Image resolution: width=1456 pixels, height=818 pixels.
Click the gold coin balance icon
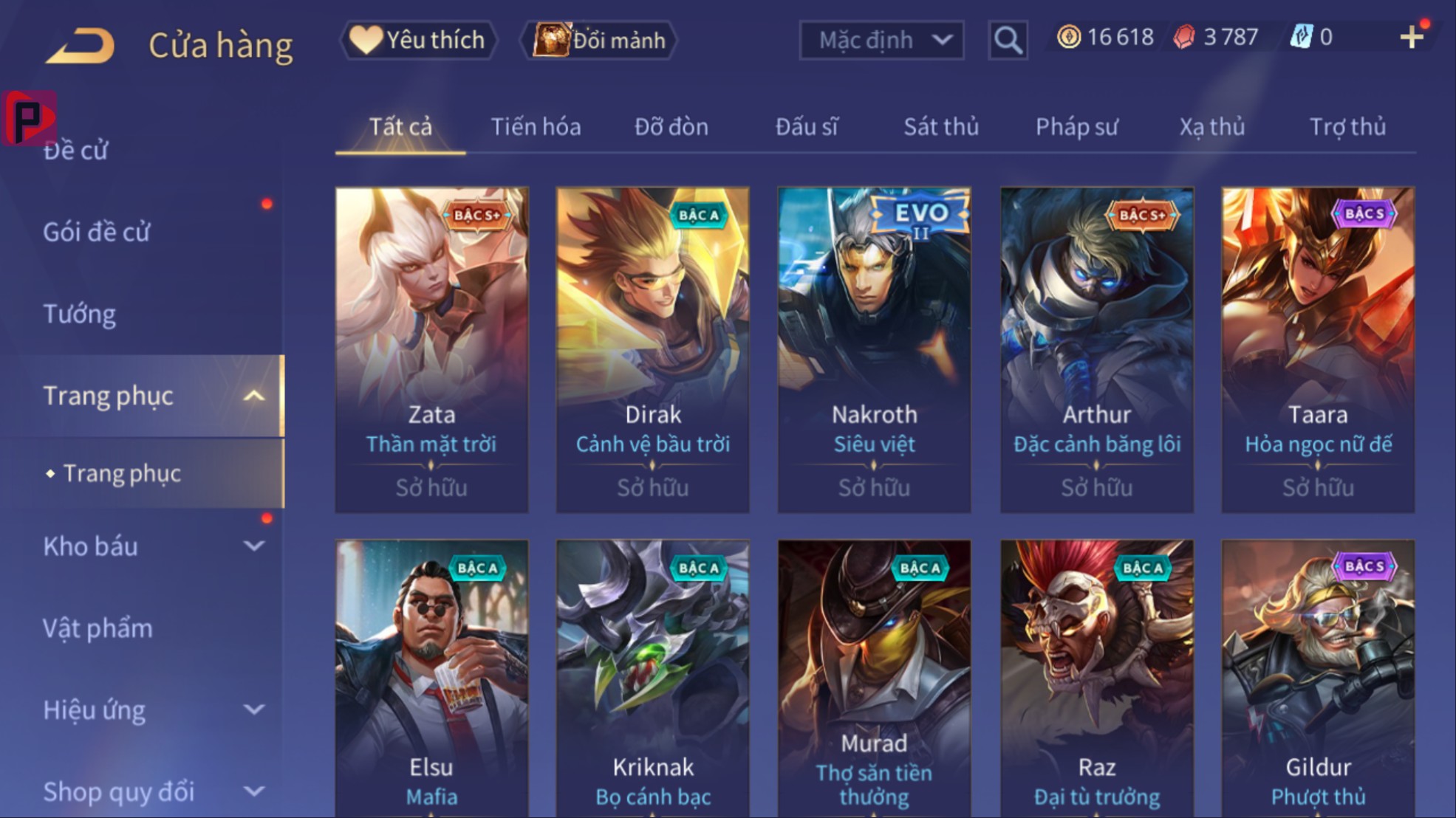click(1068, 37)
